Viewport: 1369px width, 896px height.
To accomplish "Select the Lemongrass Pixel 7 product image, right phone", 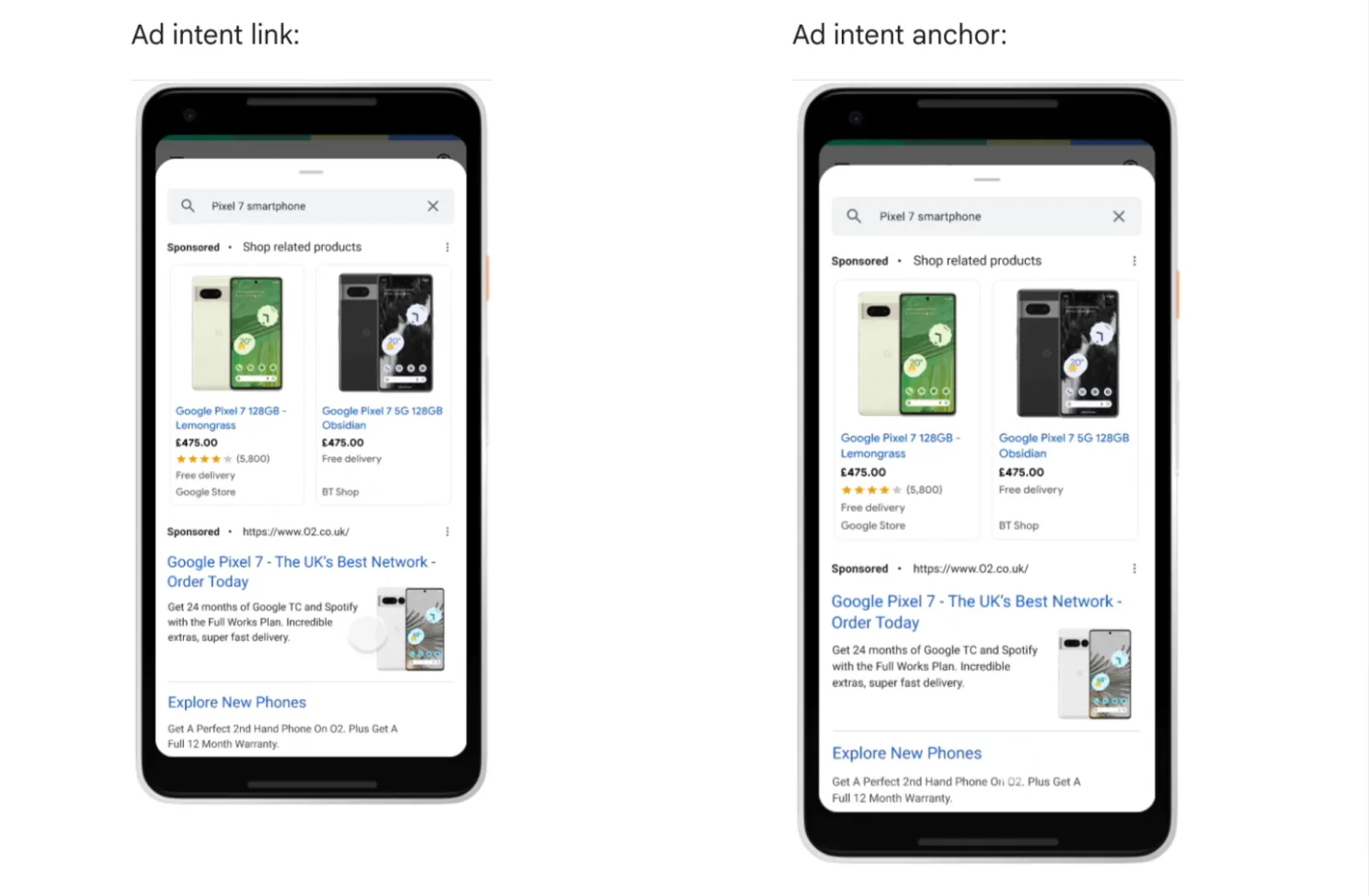I will (907, 353).
